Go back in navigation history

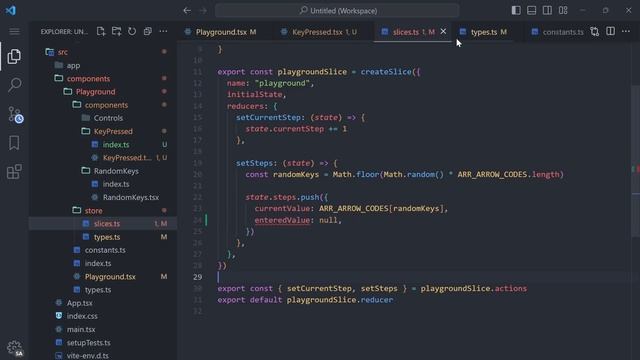[x=187, y=11]
